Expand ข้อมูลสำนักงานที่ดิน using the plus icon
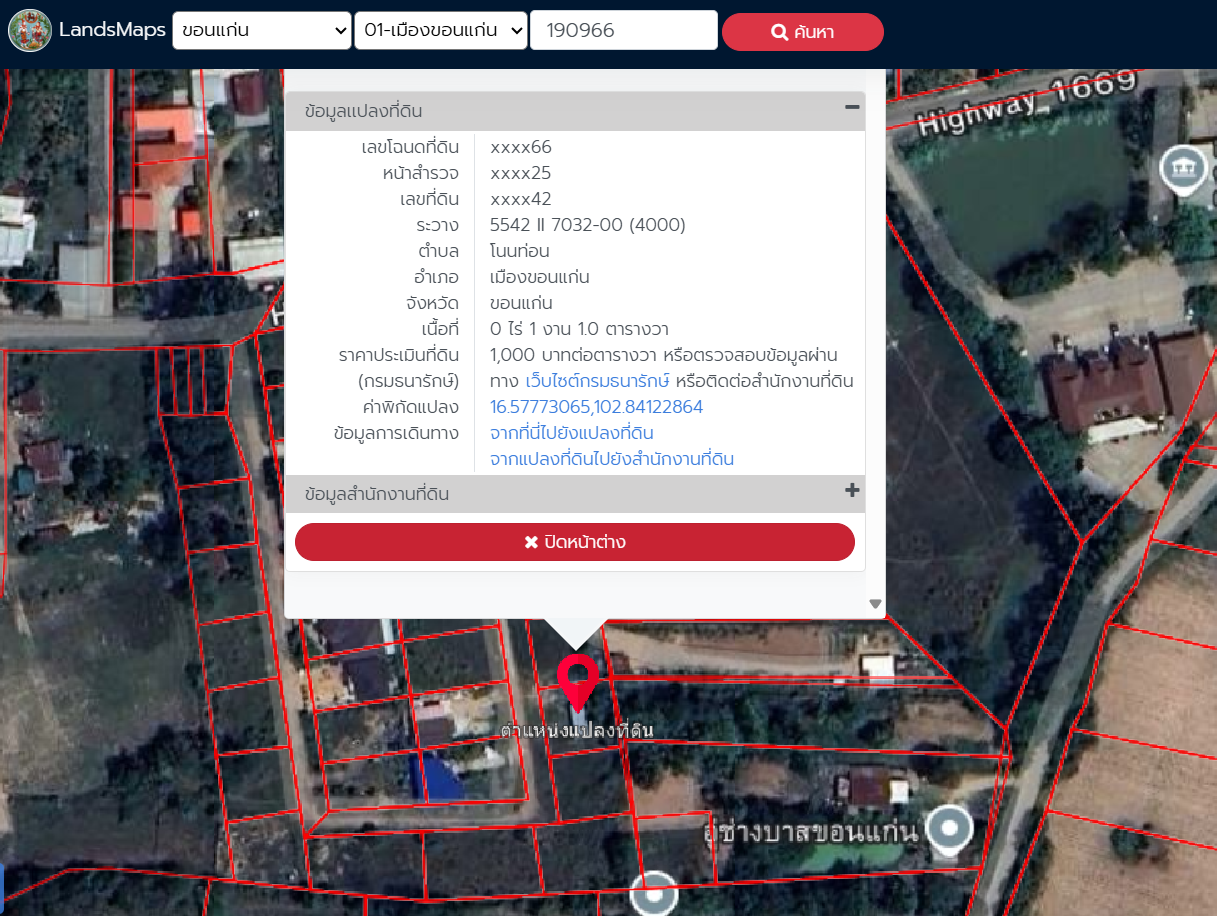The image size is (1217, 916). [852, 491]
